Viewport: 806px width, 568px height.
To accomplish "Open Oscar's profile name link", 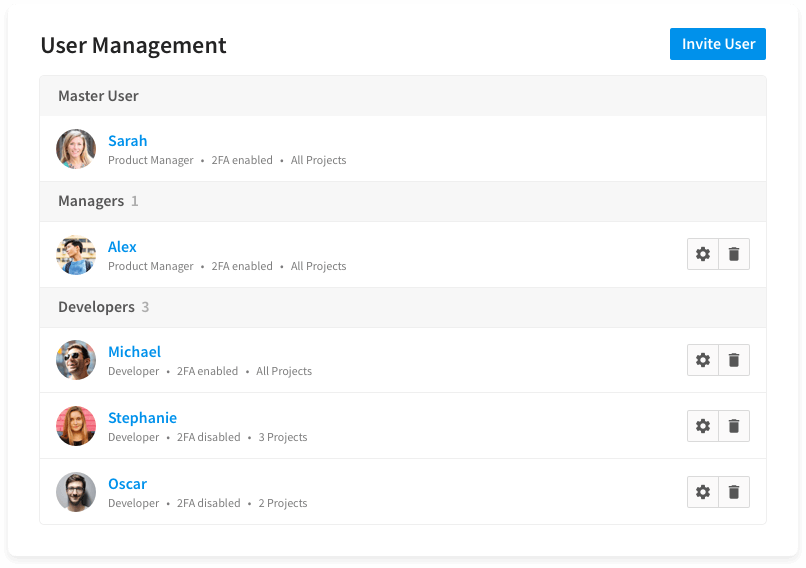I will (x=127, y=484).
